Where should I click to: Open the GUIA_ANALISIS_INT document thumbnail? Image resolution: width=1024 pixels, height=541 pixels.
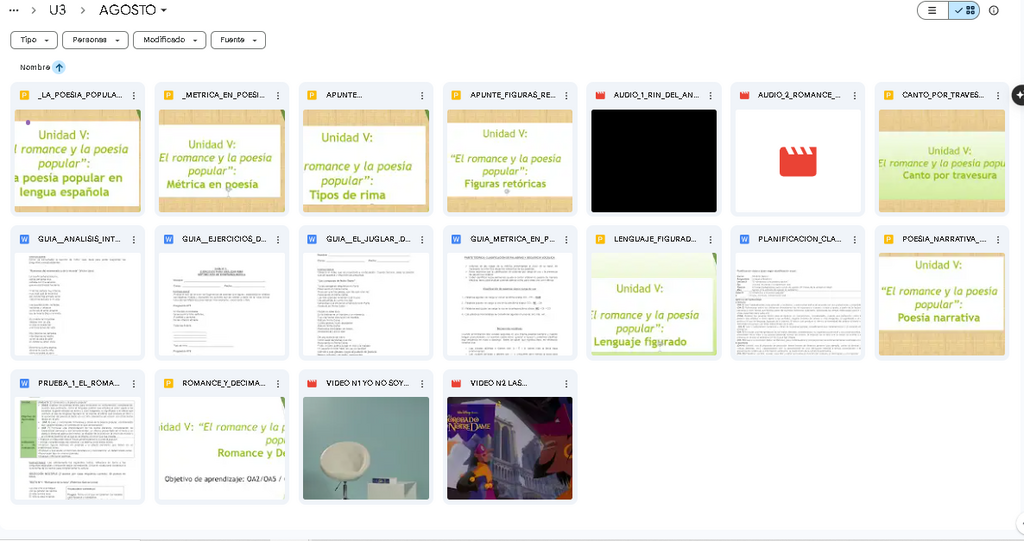(x=78, y=305)
